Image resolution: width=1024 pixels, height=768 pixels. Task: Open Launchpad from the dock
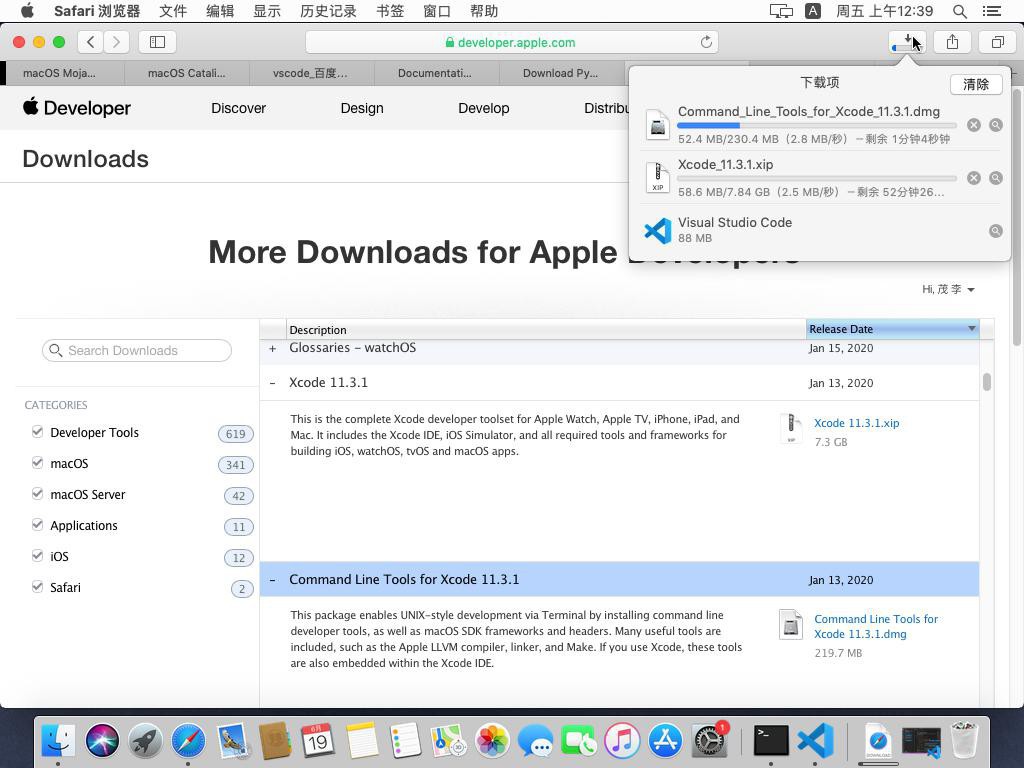tap(145, 741)
